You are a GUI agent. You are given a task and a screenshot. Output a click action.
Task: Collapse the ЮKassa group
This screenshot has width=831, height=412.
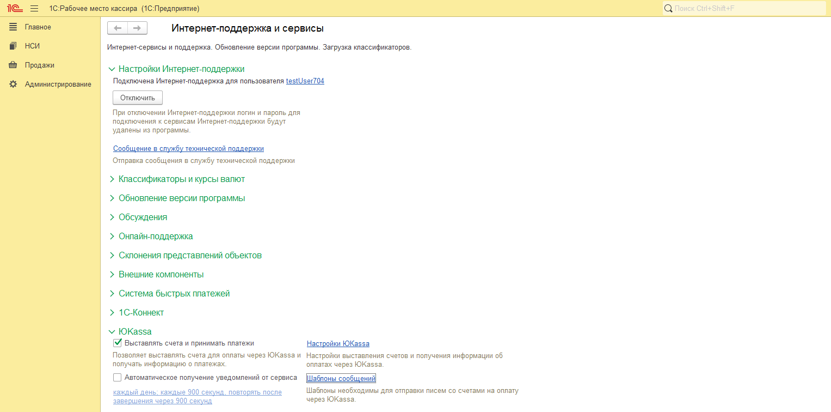pos(130,332)
